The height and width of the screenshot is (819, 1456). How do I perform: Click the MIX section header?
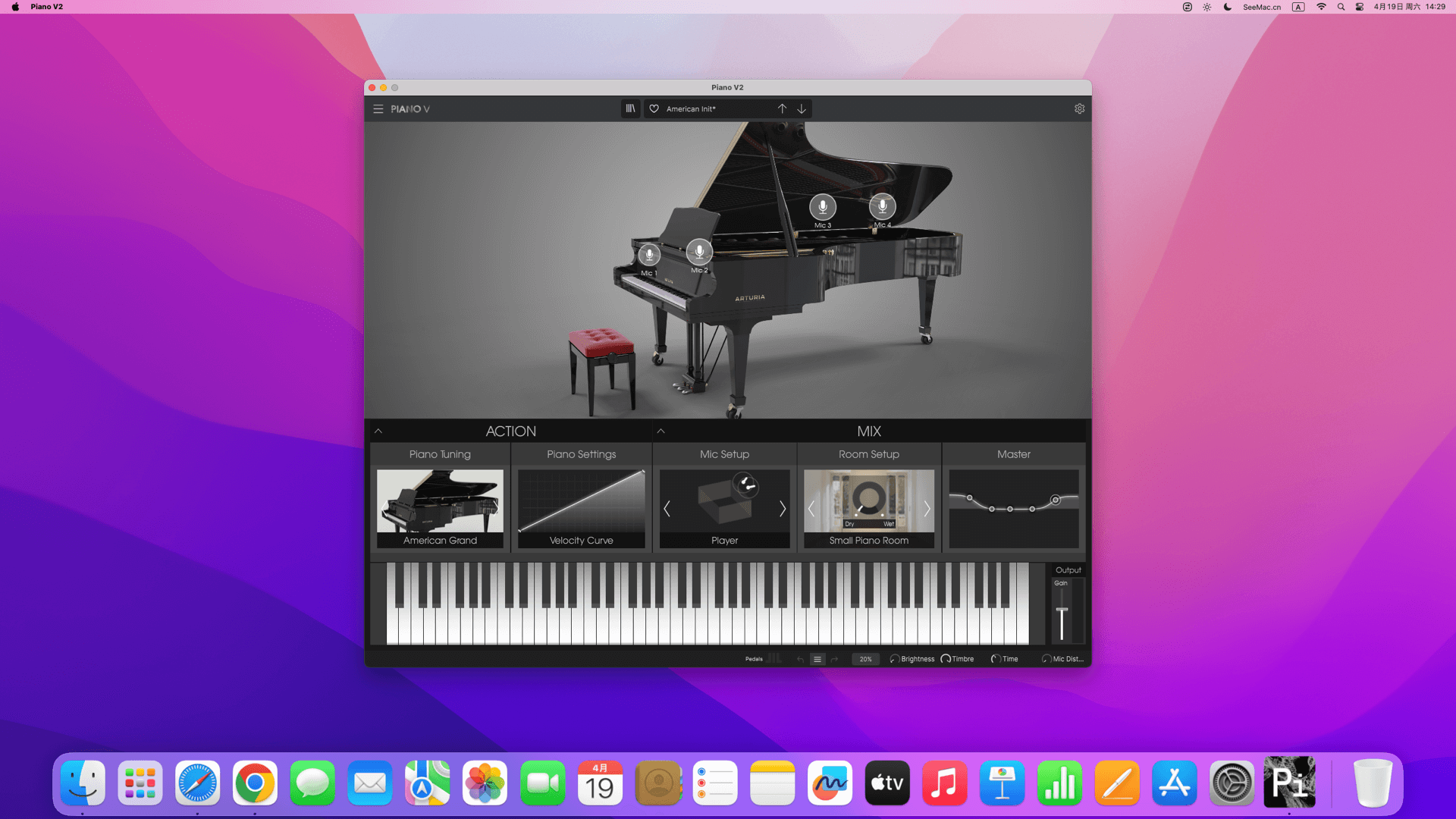point(869,431)
